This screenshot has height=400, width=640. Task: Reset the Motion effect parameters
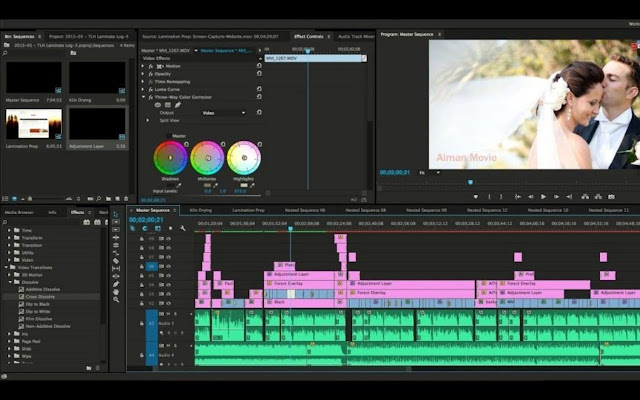[259, 66]
